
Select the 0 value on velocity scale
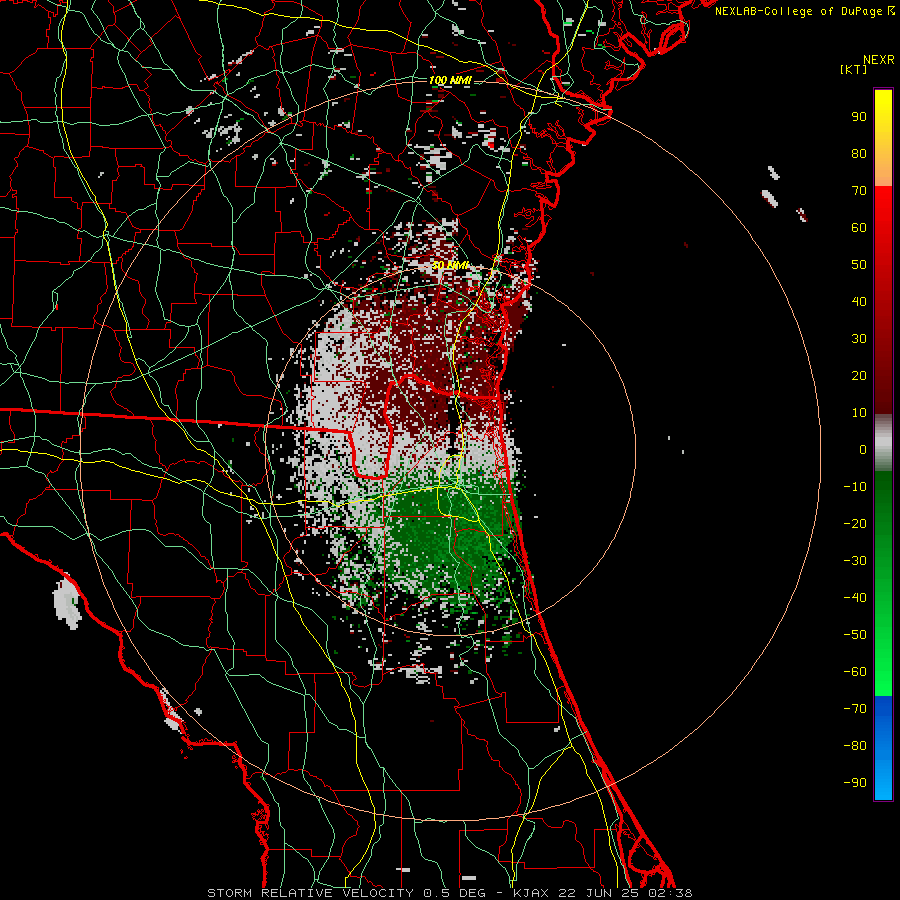(x=863, y=450)
